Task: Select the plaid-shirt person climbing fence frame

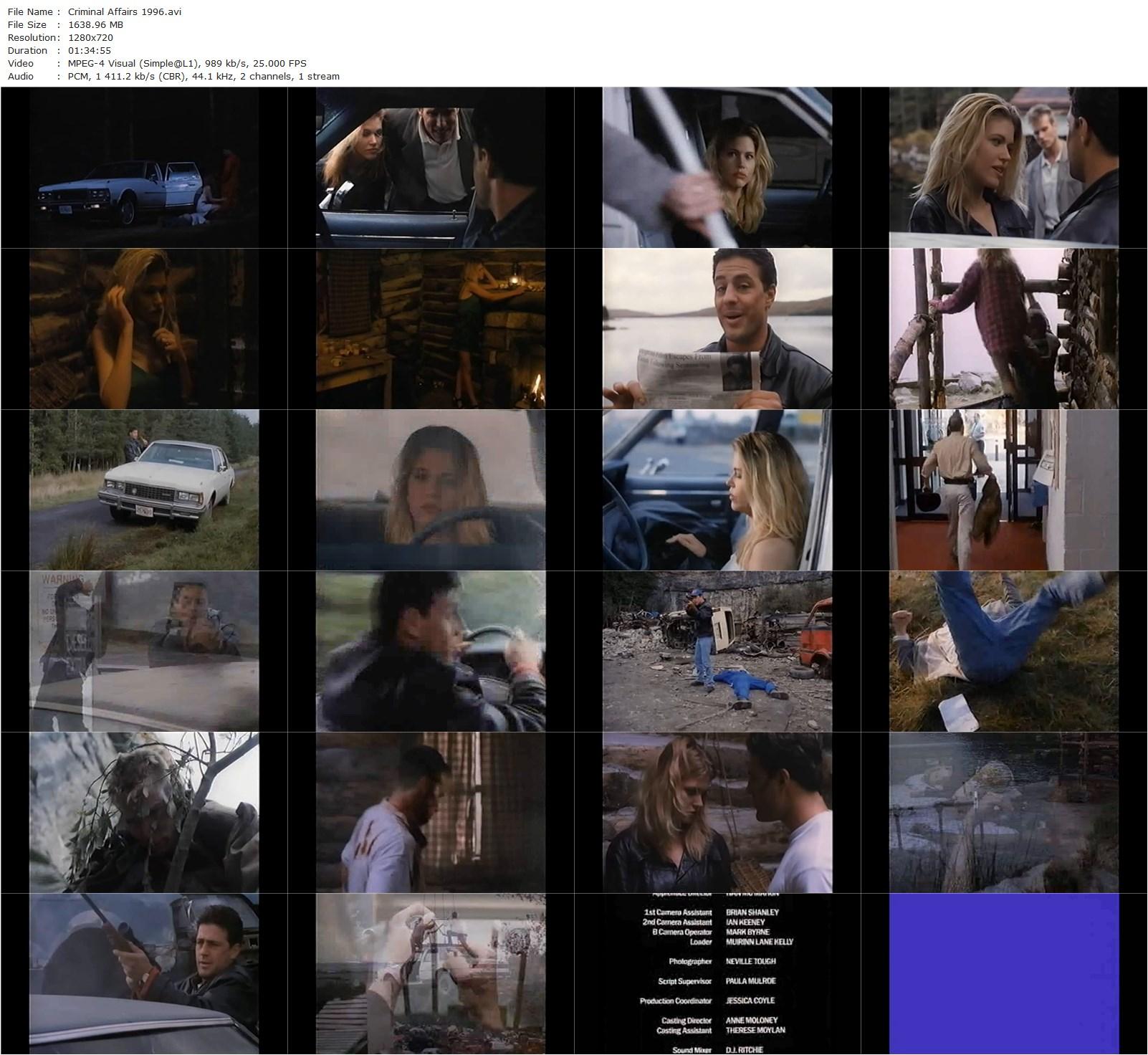Action: (x=1004, y=329)
